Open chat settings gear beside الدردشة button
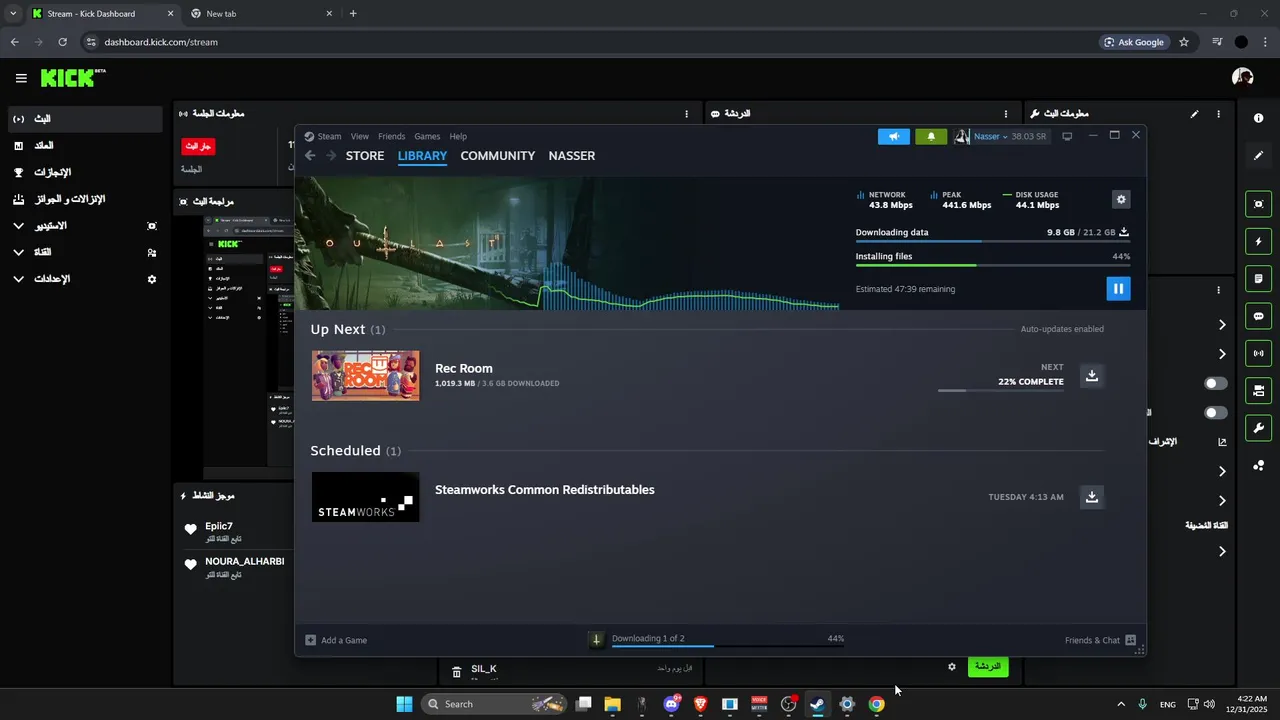Viewport: 1280px width, 720px height. coord(952,666)
